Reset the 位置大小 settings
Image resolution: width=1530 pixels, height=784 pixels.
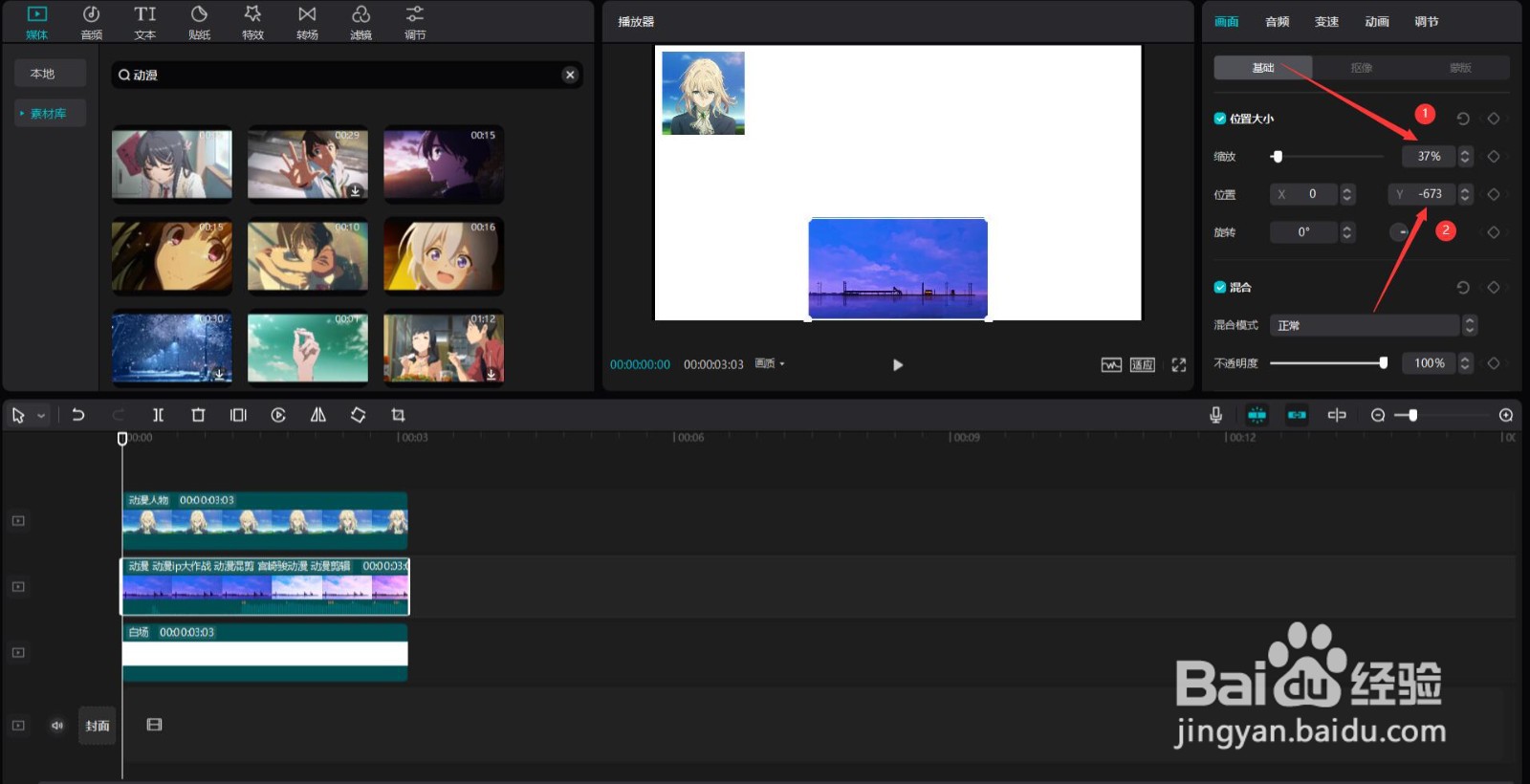coord(1462,119)
